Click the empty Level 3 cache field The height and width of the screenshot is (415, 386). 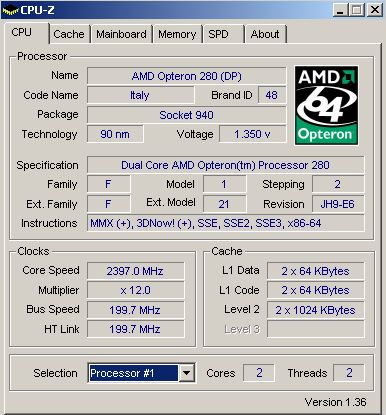(x=315, y=329)
